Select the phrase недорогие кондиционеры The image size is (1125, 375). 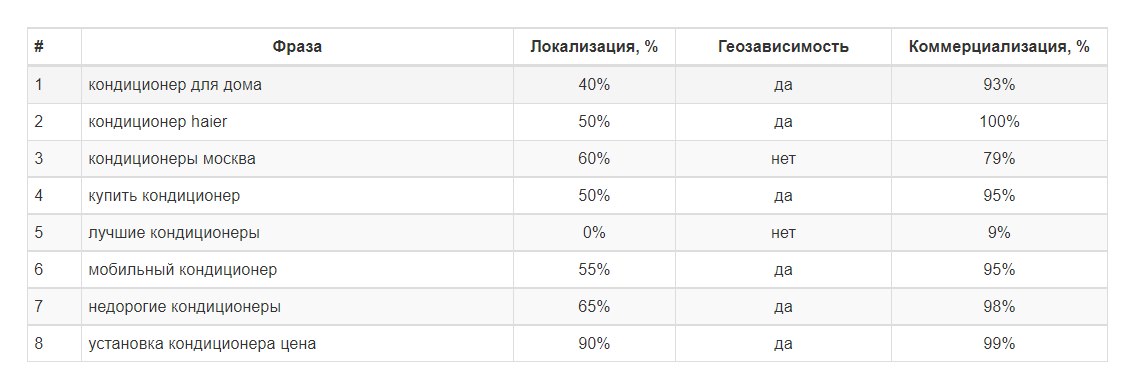point(184,307)
